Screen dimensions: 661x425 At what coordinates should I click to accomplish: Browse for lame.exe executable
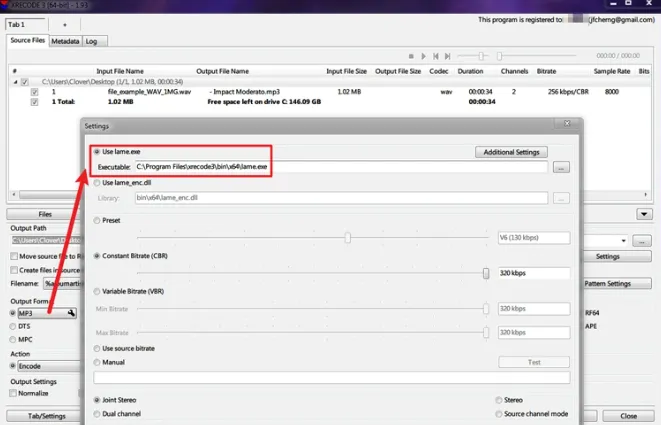tap(561, 167)
